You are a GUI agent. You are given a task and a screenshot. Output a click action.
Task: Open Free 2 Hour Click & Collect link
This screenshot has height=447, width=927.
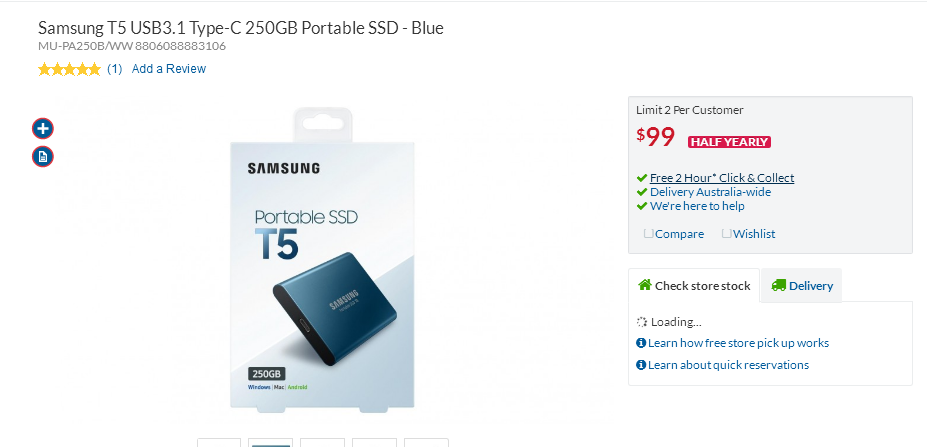pos(722,178)
